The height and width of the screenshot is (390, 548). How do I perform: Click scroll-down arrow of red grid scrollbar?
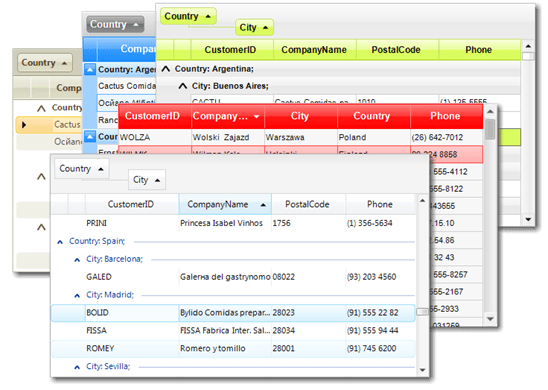click(x=490, y=319)
